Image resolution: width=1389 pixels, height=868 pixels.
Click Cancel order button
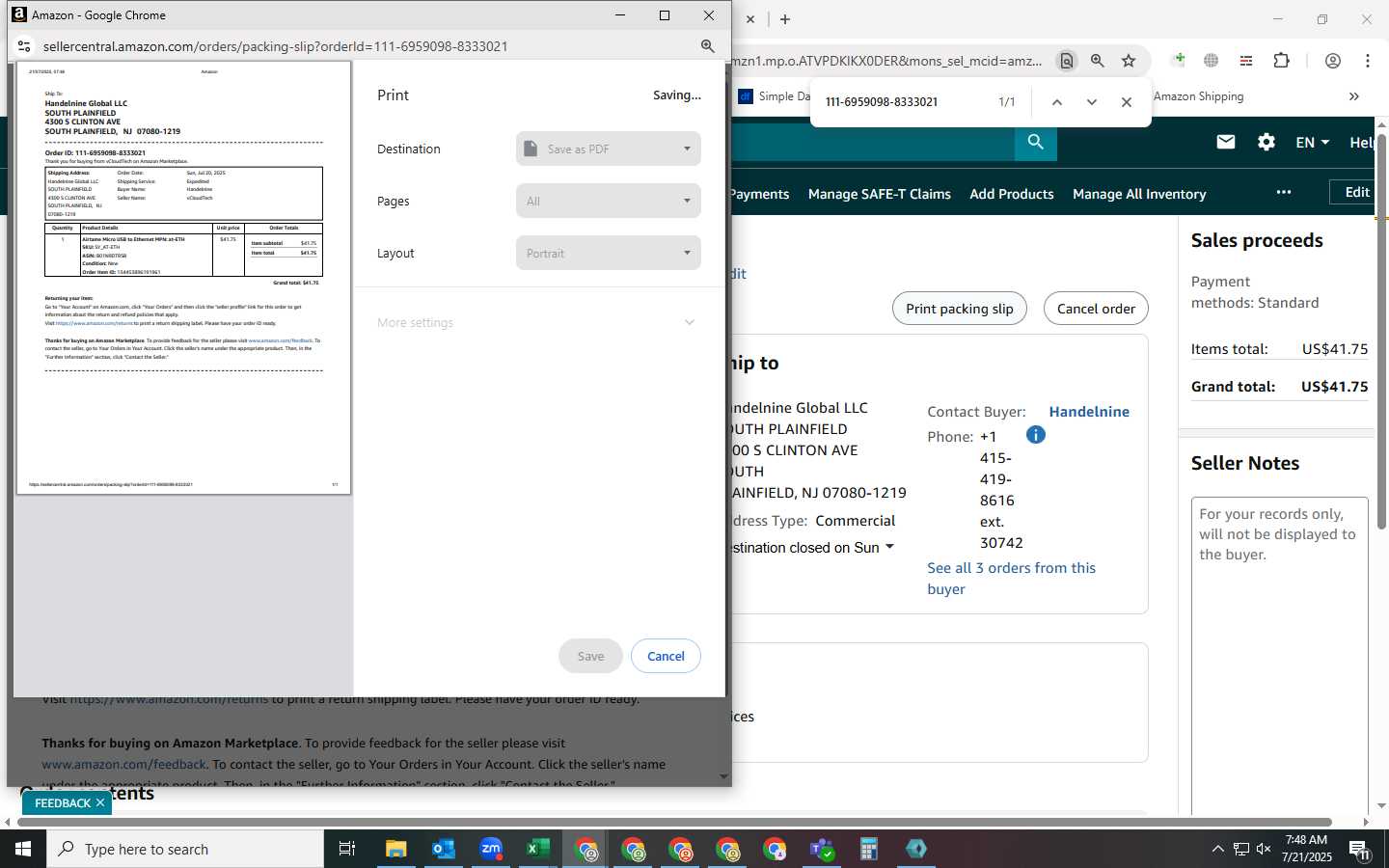1096,309
